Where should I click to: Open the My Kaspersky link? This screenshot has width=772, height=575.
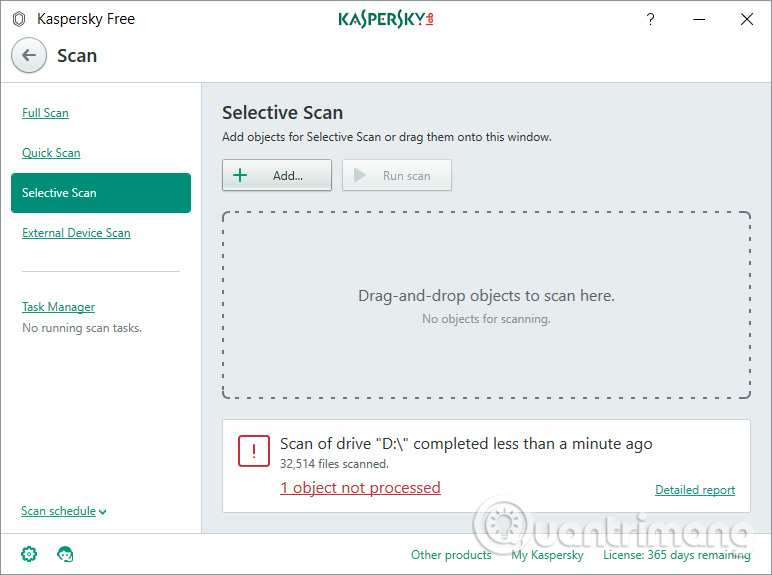coord(547,555)
